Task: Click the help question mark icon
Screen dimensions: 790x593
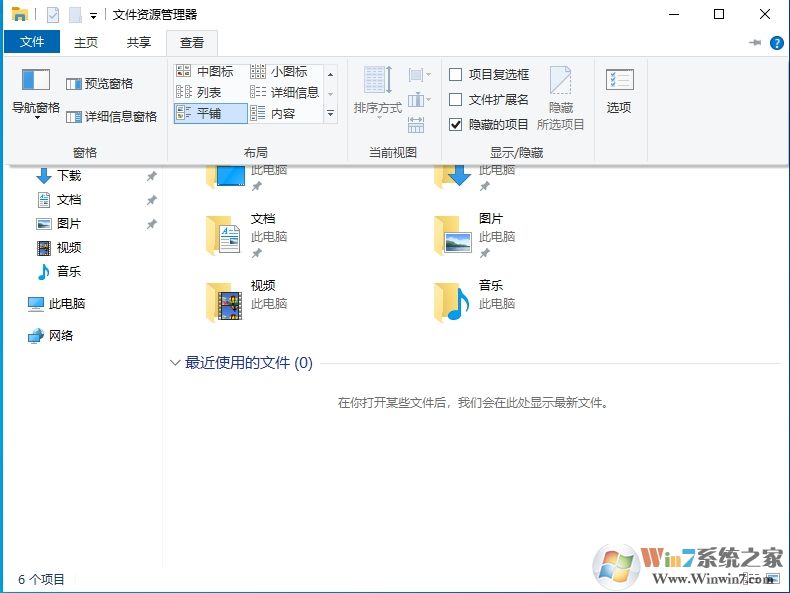Action: click(x=776, y=43)
